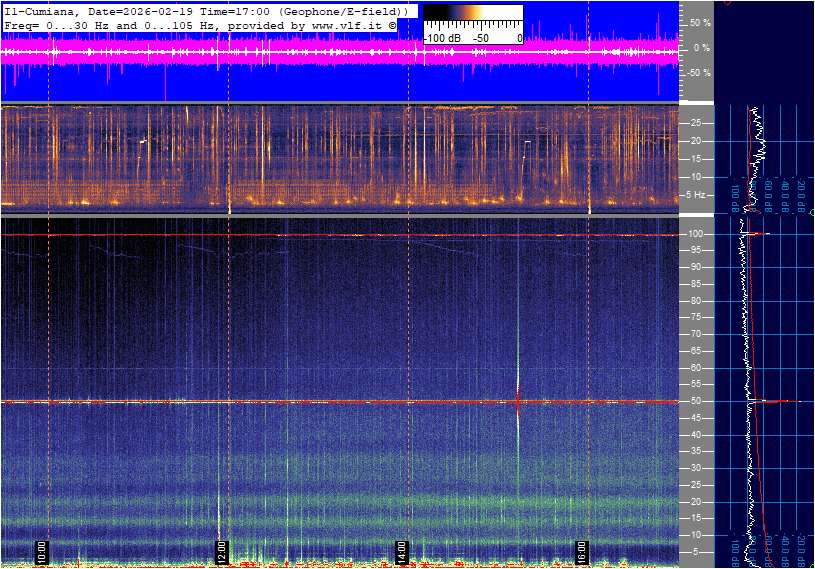The image size is (815, 569).
Task: Select the 10:00 time marker
Action: 41,550
